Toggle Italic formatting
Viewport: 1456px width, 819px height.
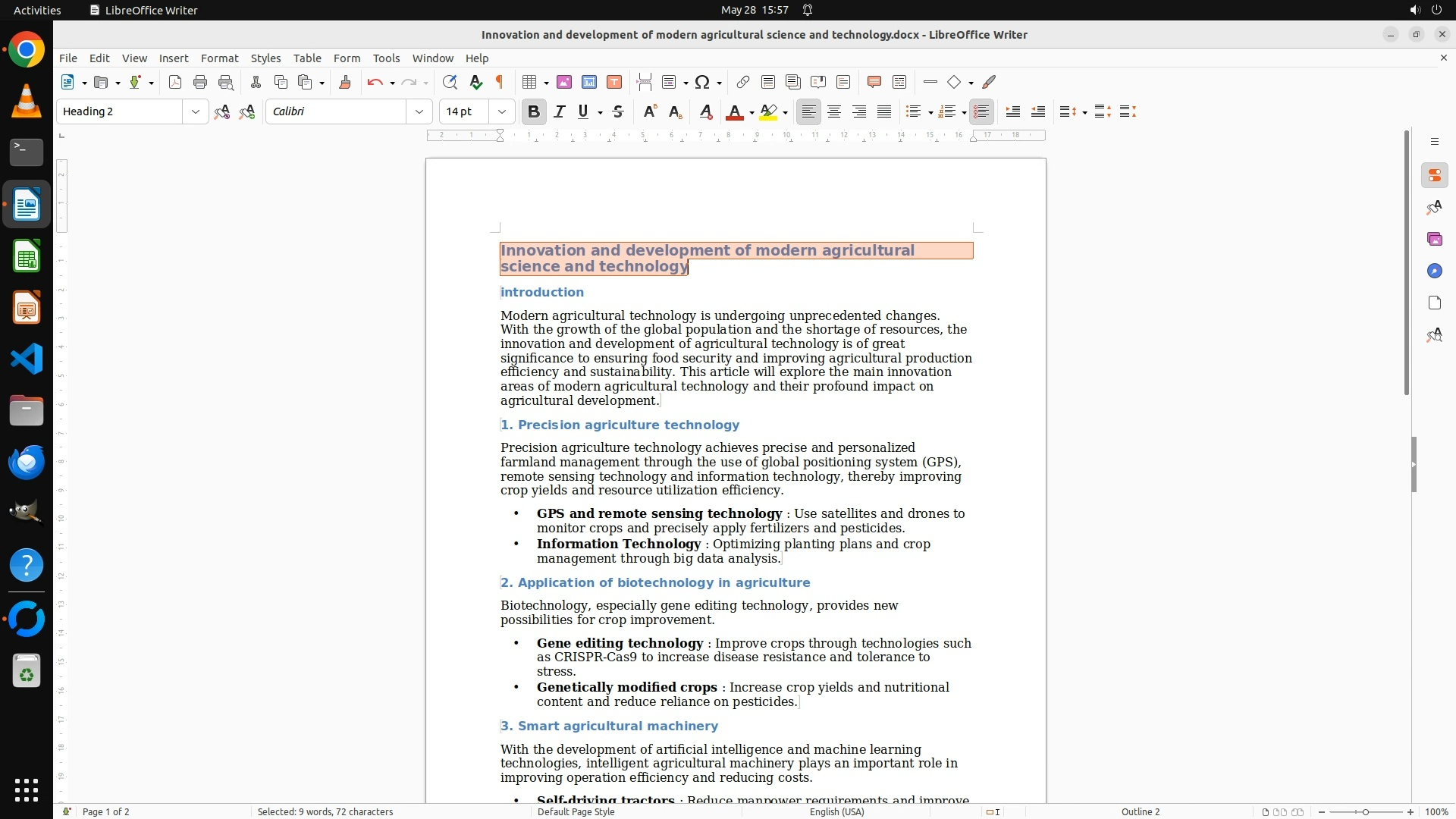[x=560, y=112]
